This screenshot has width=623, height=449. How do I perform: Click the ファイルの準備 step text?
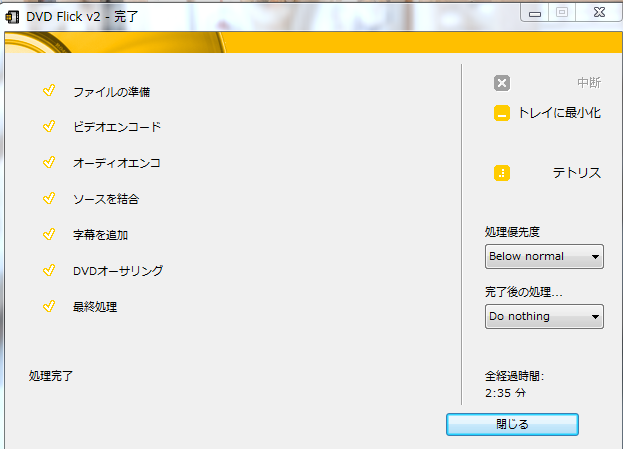tap(112, 92)
